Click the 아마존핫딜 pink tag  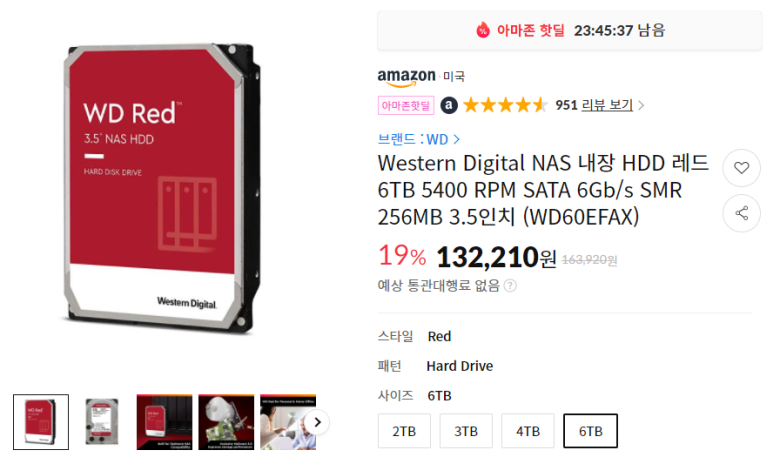pos(406,105)
